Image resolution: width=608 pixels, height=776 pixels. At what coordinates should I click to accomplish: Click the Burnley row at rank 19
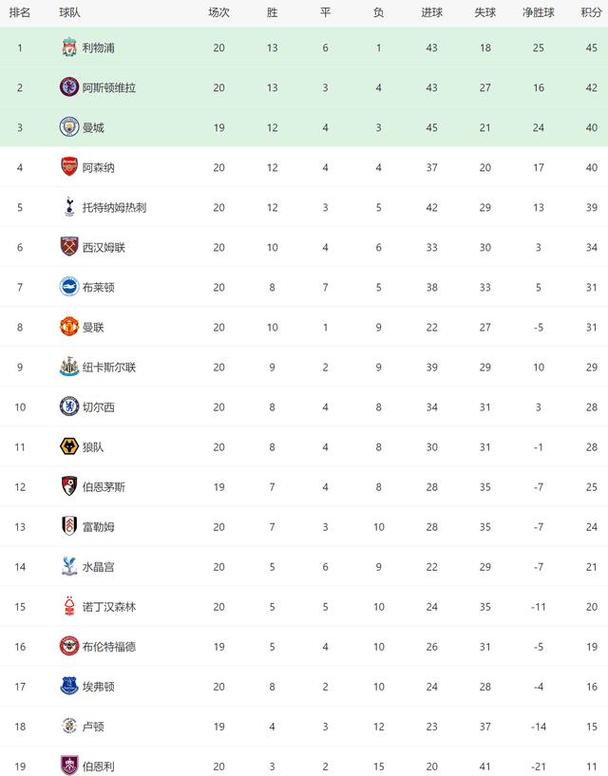click(x=304, y=765)
